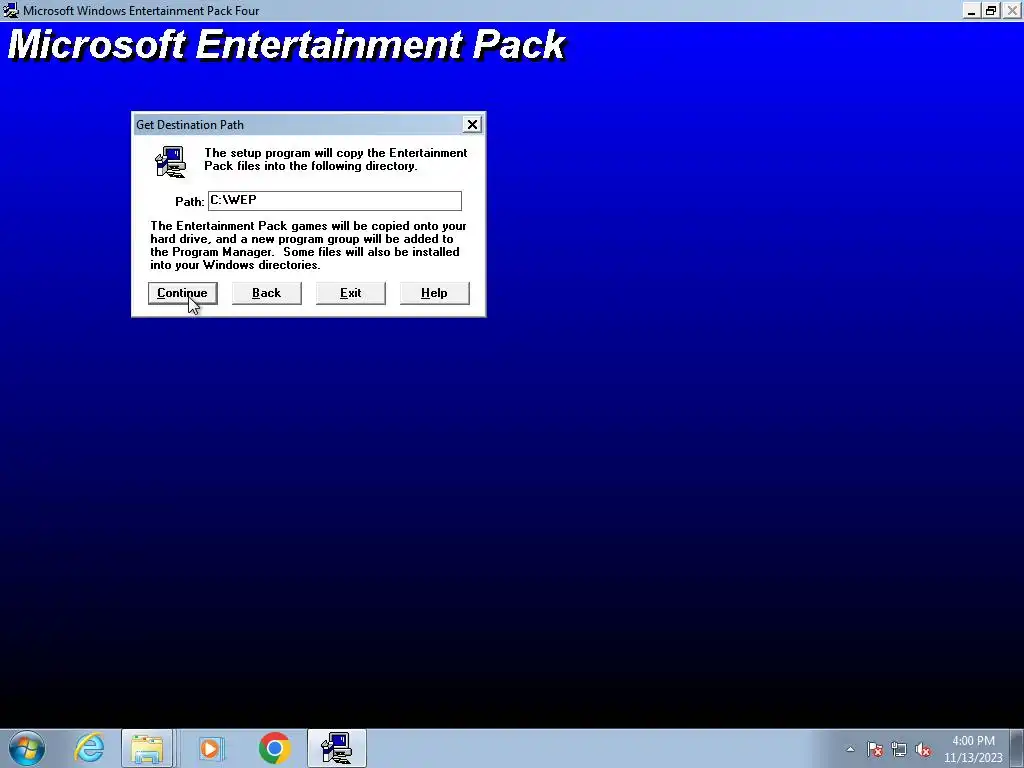
Task: Click the Get Destination Path title text
Action: pyautogui.click(x=190, y=125)
